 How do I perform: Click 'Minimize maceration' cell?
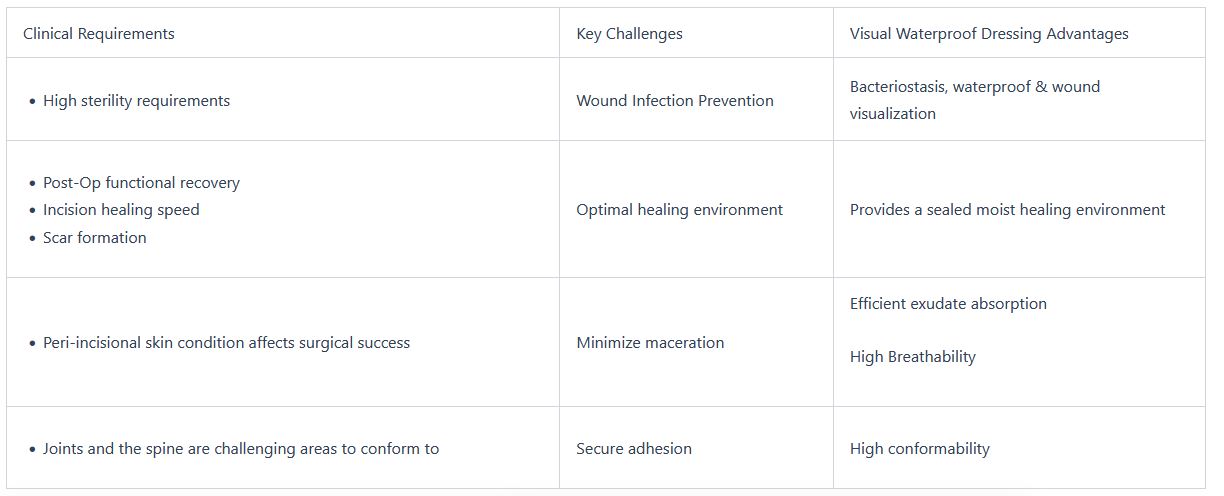point(650,343)
